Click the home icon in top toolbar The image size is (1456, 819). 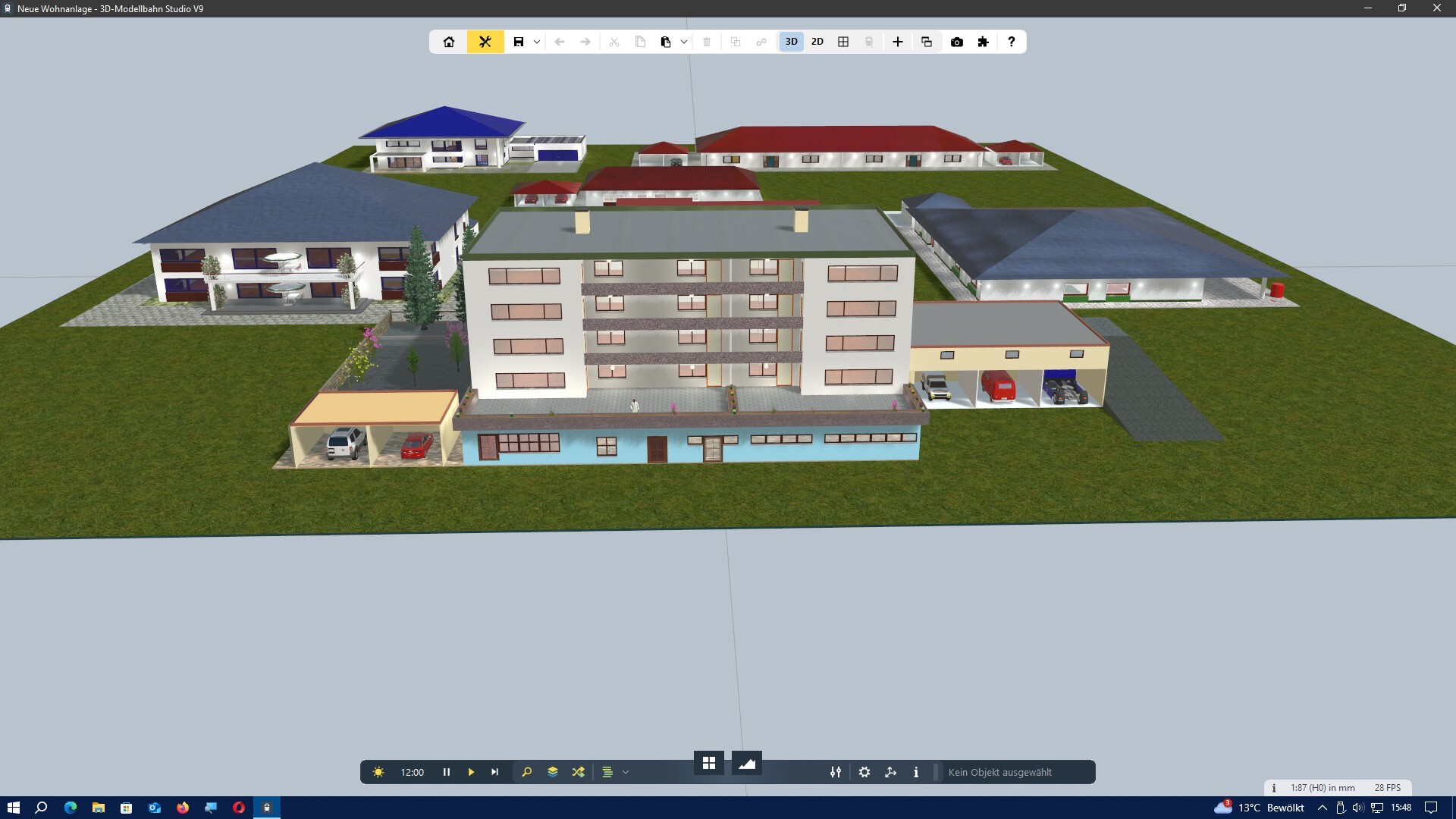(x=449, y=42)
